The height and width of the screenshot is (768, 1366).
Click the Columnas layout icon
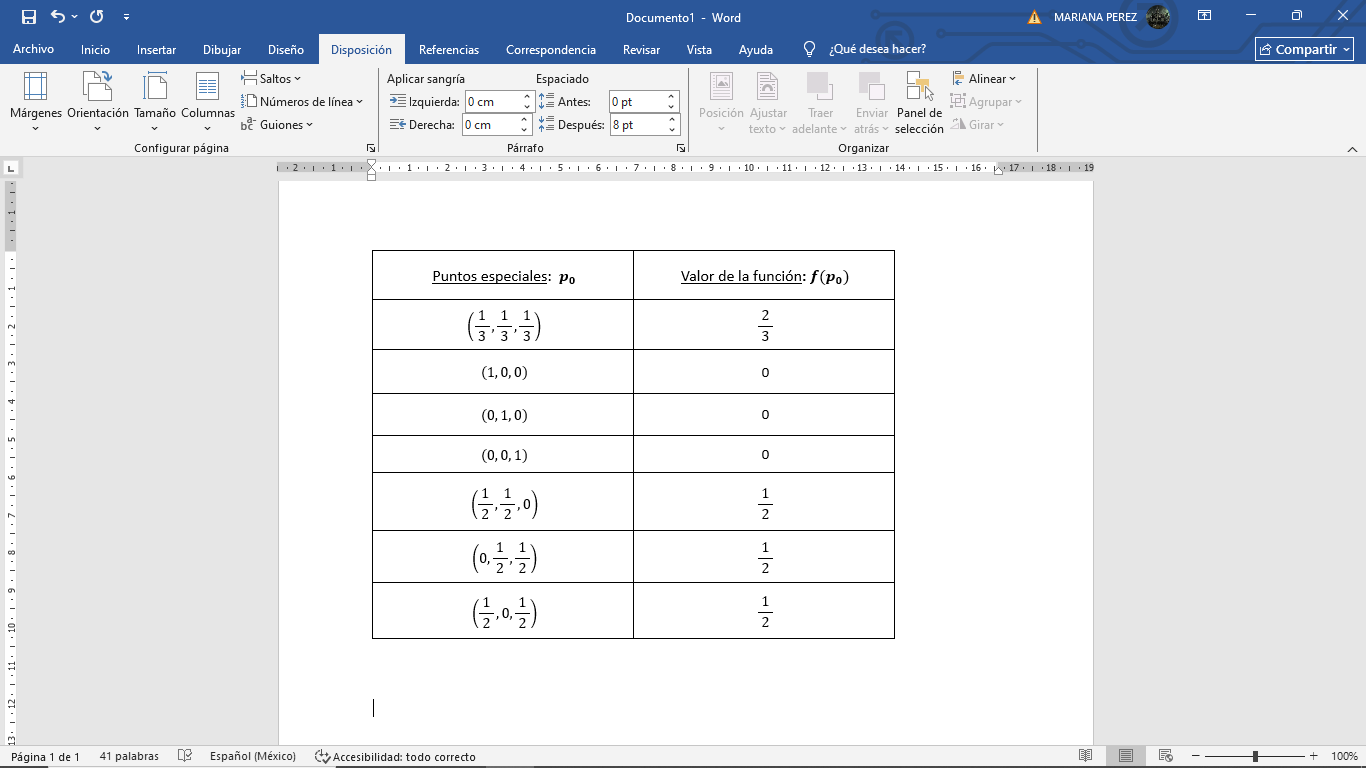[x=207, y=88]
